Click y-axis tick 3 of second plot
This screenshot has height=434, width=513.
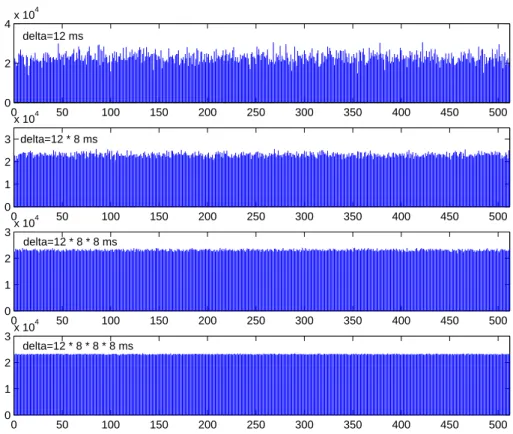pyautogui.click(x=7, y=139)
